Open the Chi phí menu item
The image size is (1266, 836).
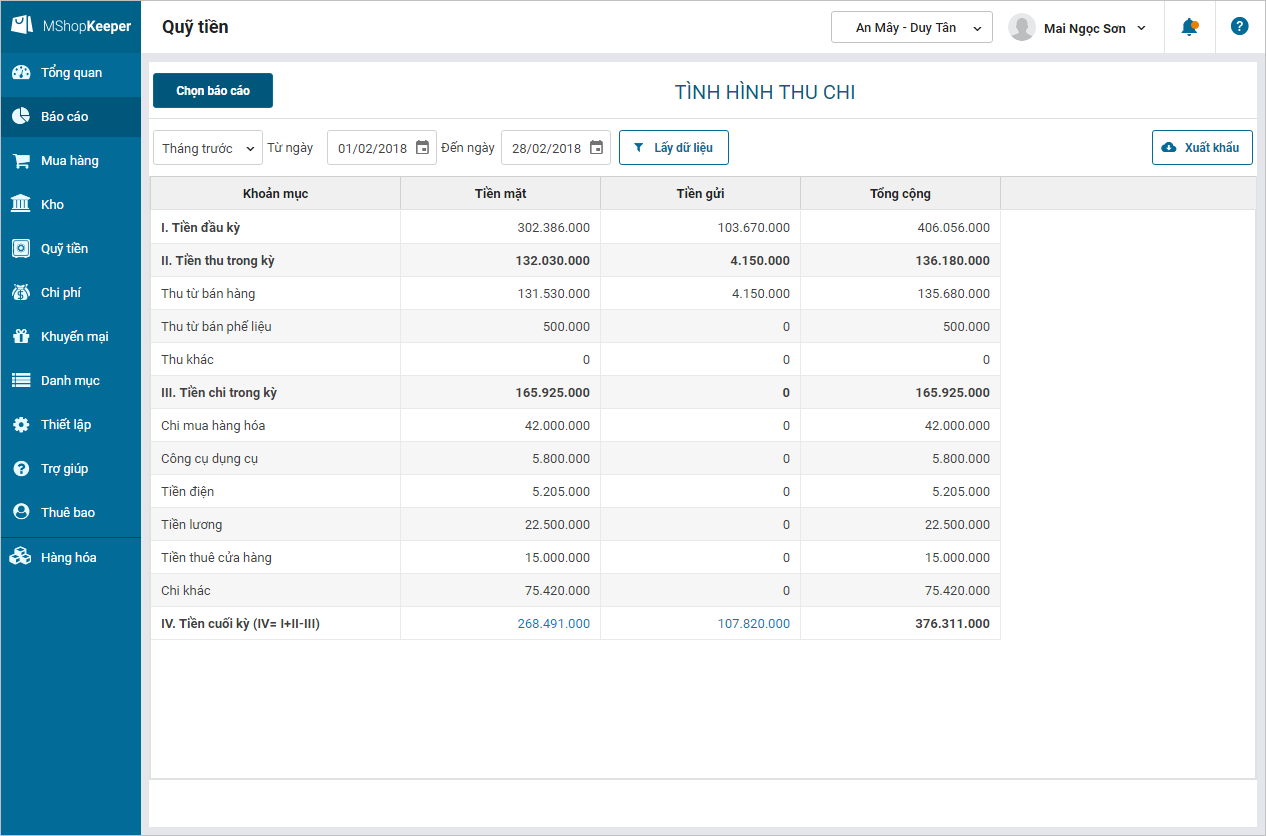pos(70,293)
